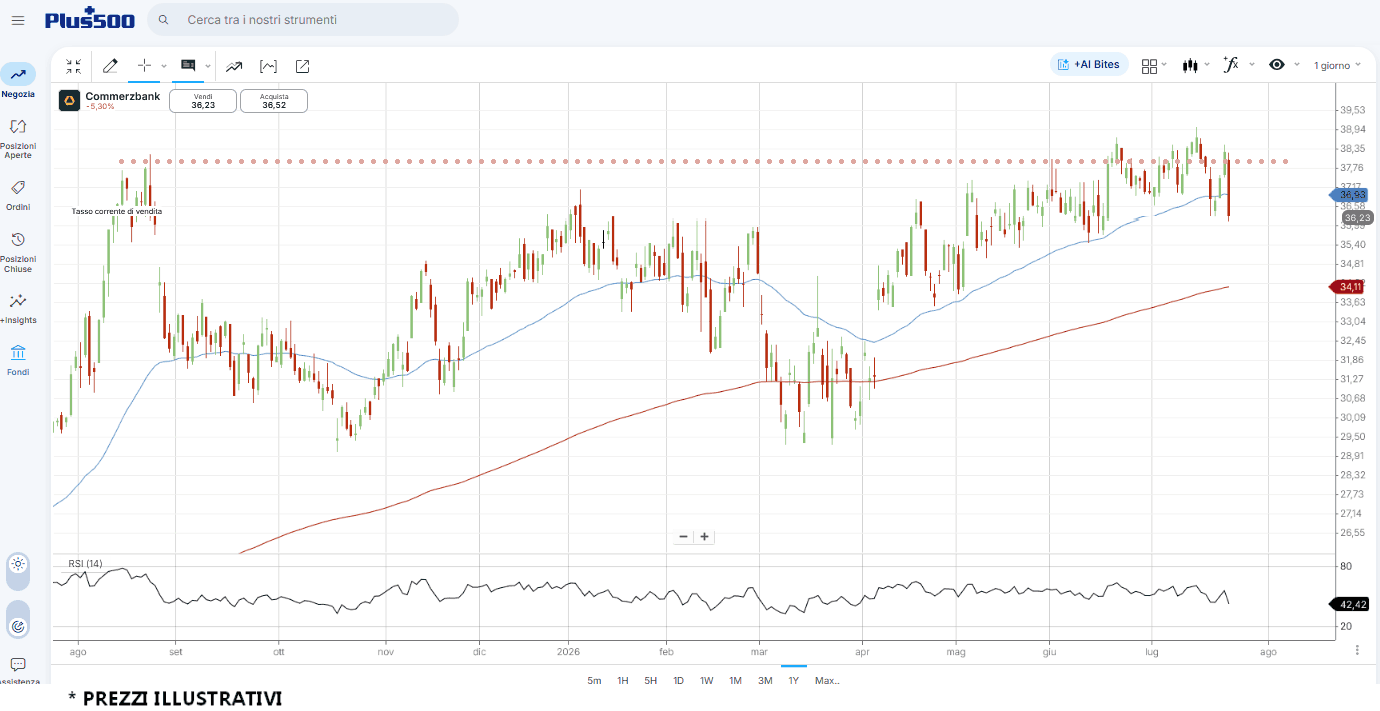1380x711 pixels.
Task: Open the 1 giorno interval dropdown
Action: point(1338,65)
